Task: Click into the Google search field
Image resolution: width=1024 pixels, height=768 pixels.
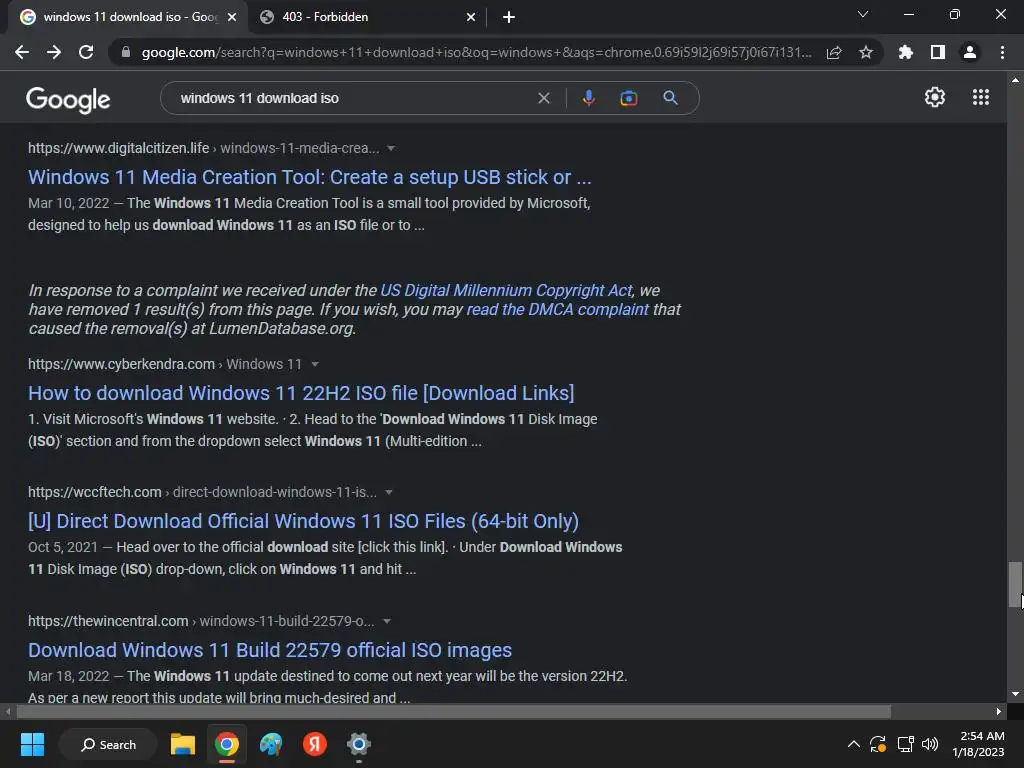Action: click(x=353, y=99)
